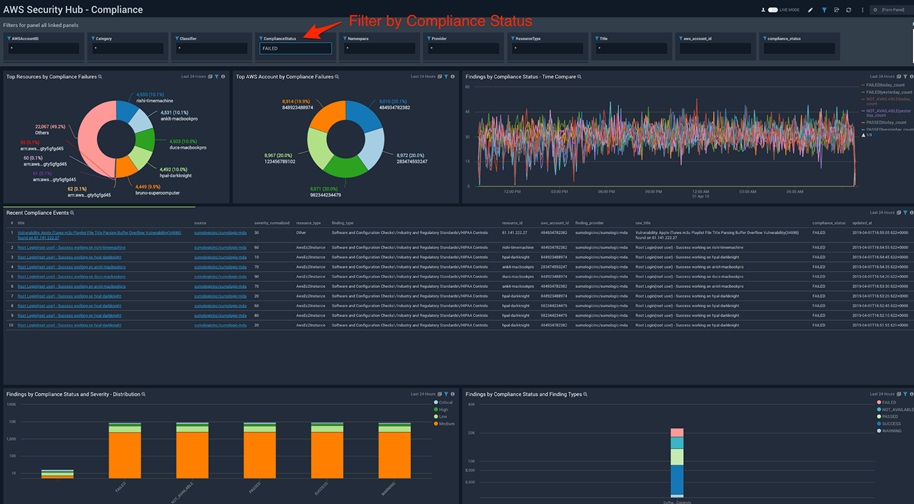This screenshot has width=914, height=504.
Task: Click the magnifier beside Findings by Compliance Status - Time Compare
Action: pyautogui.click(x=579, y=77)
